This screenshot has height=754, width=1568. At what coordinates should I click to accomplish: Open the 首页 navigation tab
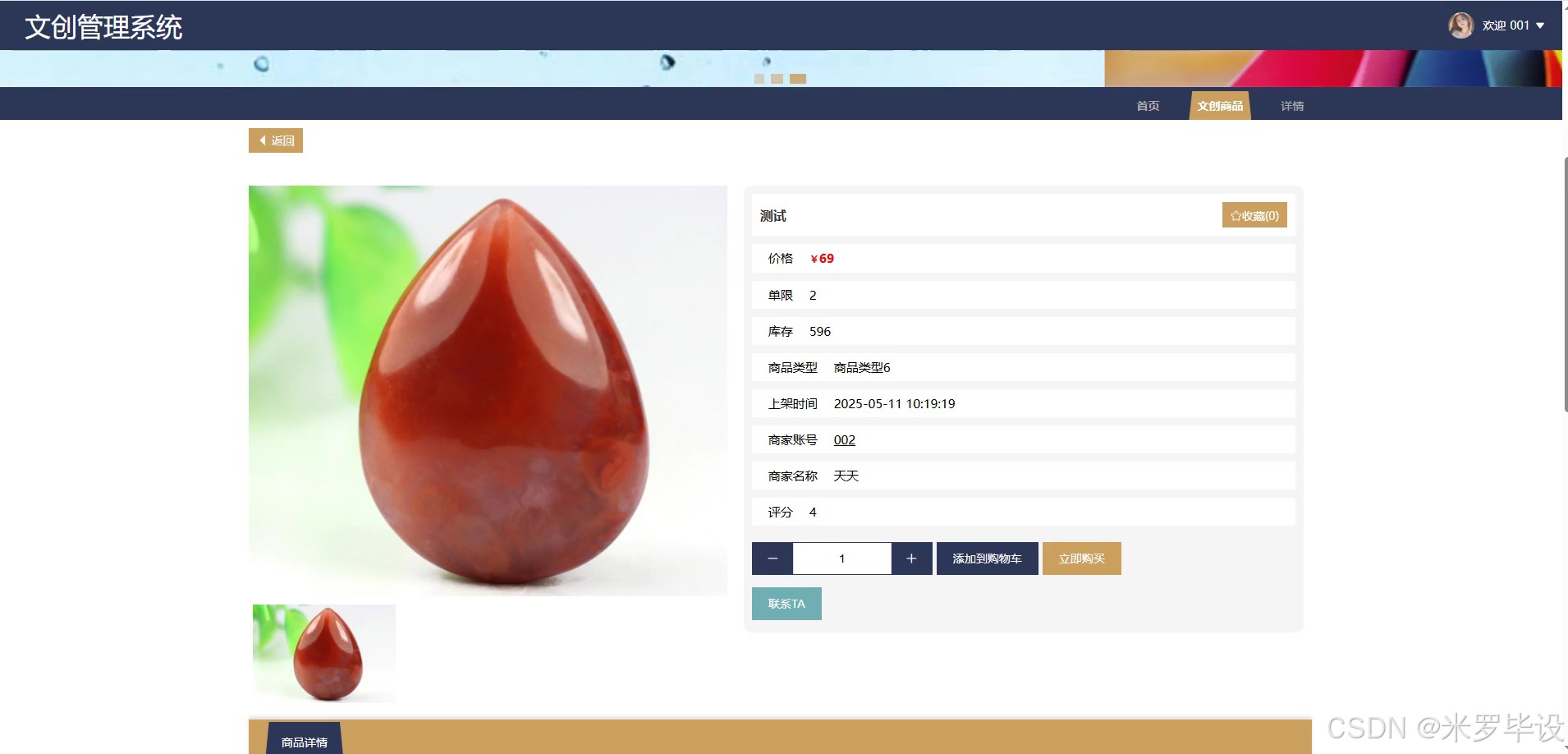(x=1148, y=106)
